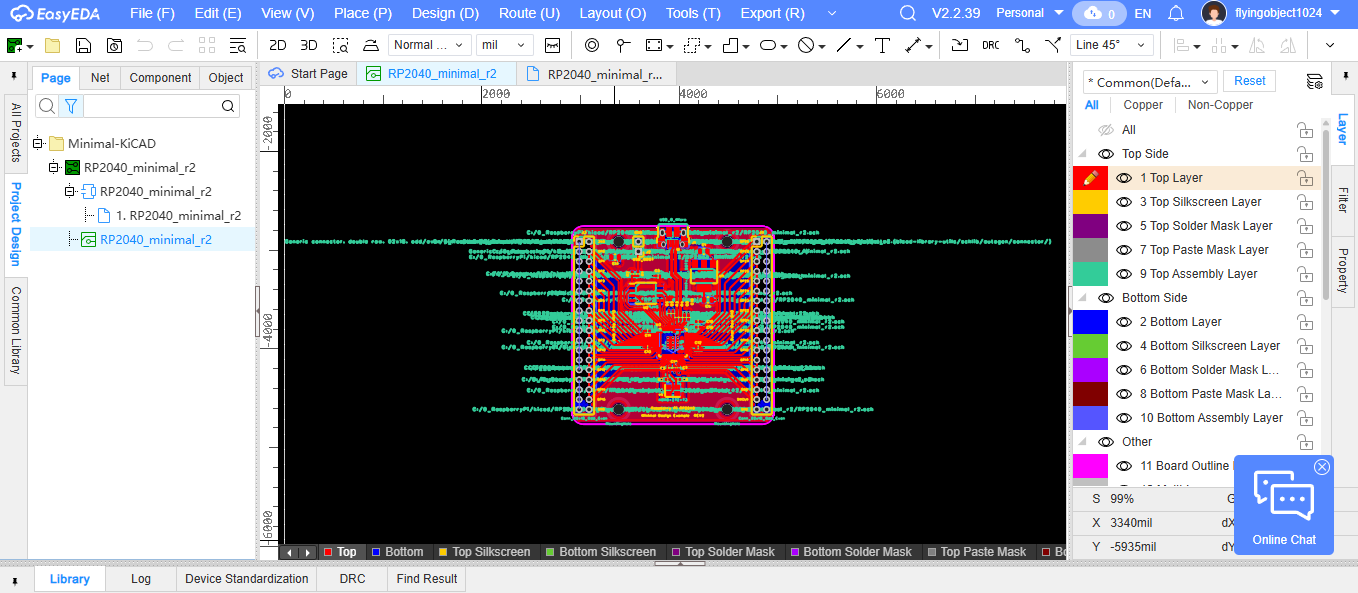
Task: Click the Save file icon
Action: [x=84, y=45]
